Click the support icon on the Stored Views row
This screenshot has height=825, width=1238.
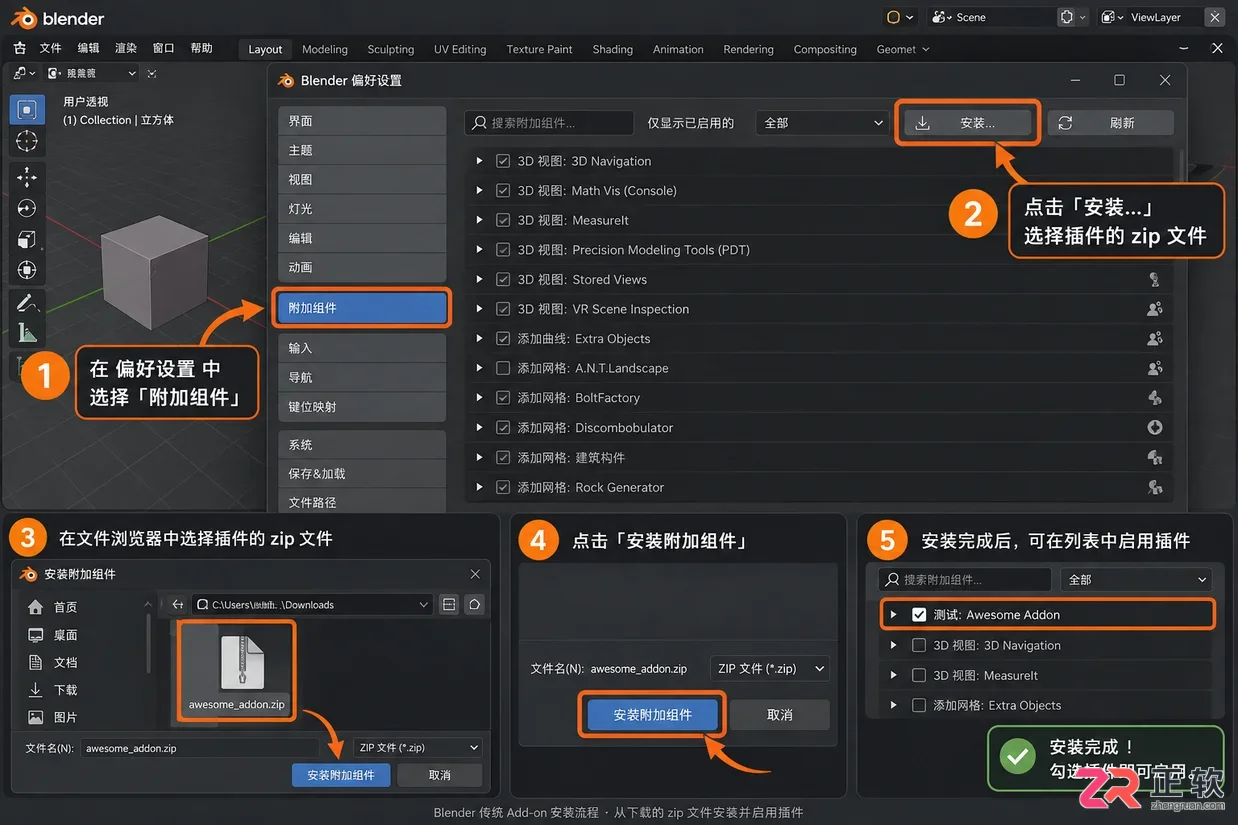(x=1155, y=279)
